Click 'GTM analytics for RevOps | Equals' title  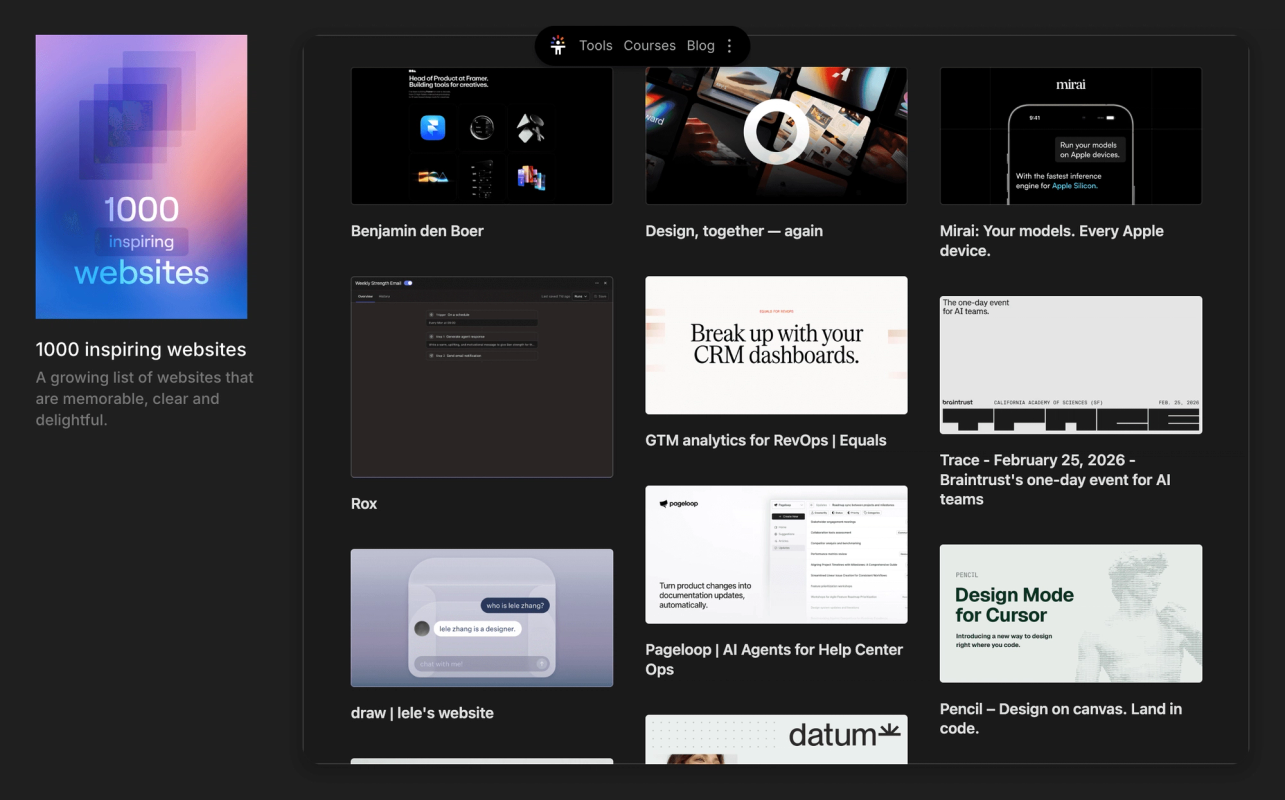point(766,440)
